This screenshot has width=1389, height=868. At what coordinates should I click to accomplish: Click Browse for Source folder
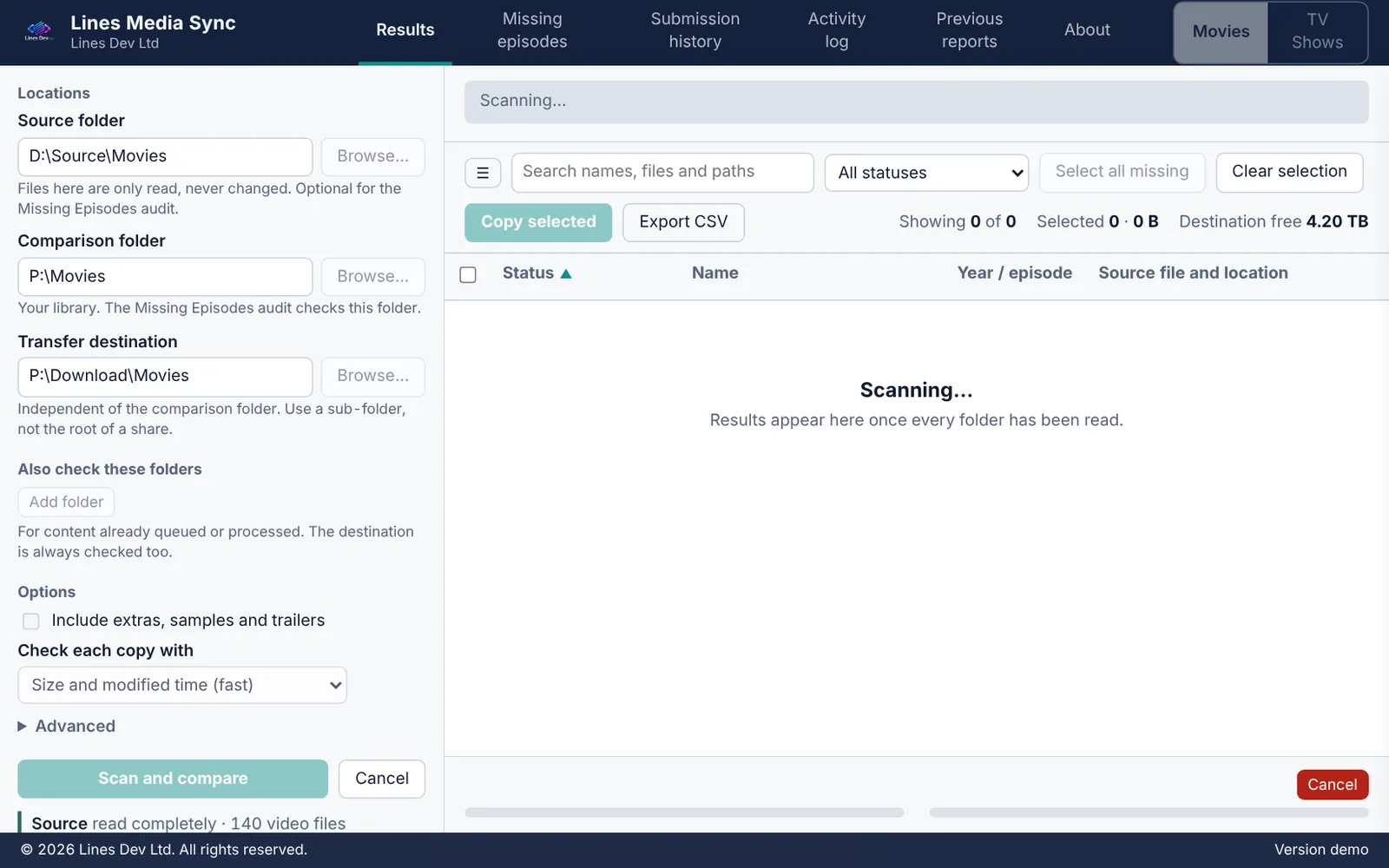(x=372, y=156)
